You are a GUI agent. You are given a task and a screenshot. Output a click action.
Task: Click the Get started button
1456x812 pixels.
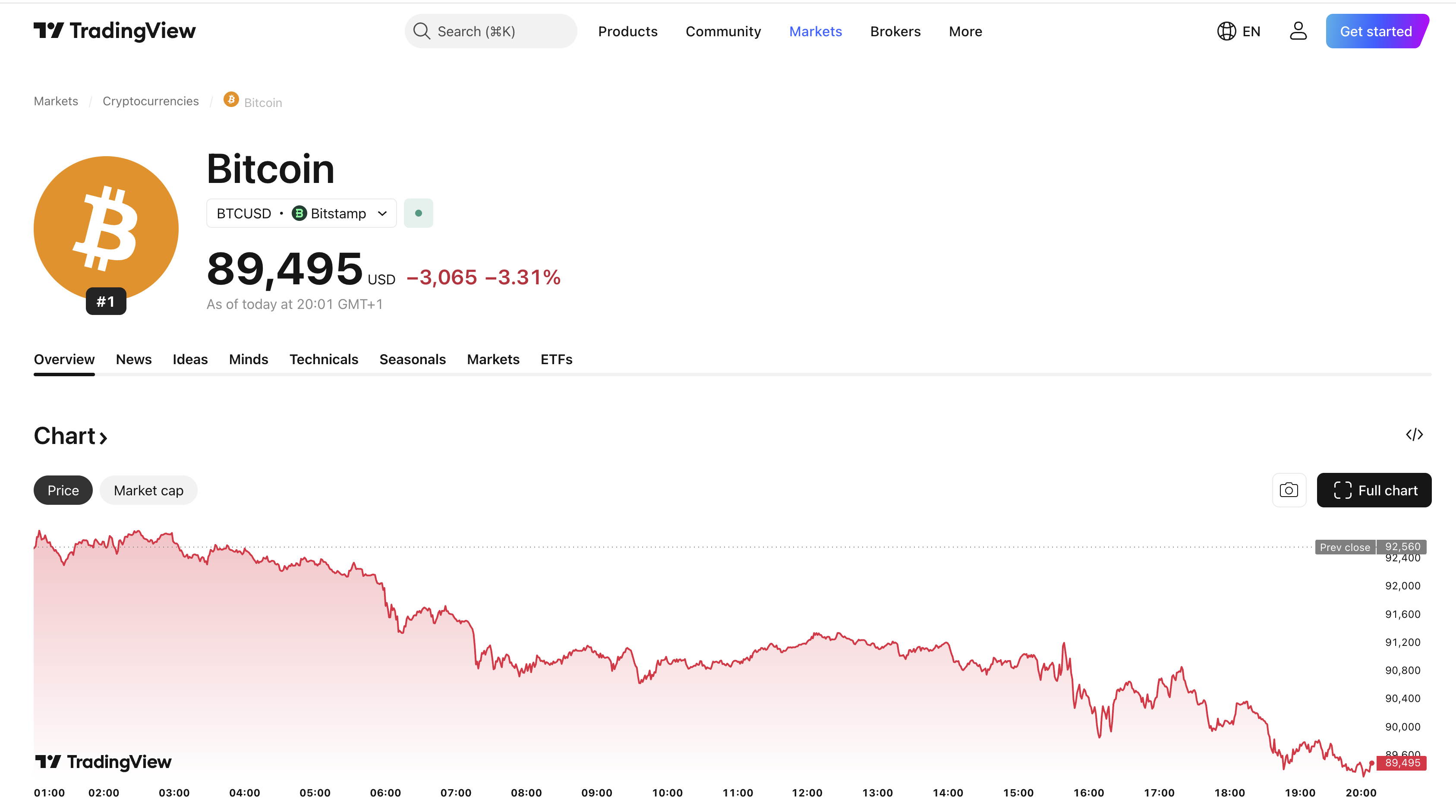click(1376, 31)
